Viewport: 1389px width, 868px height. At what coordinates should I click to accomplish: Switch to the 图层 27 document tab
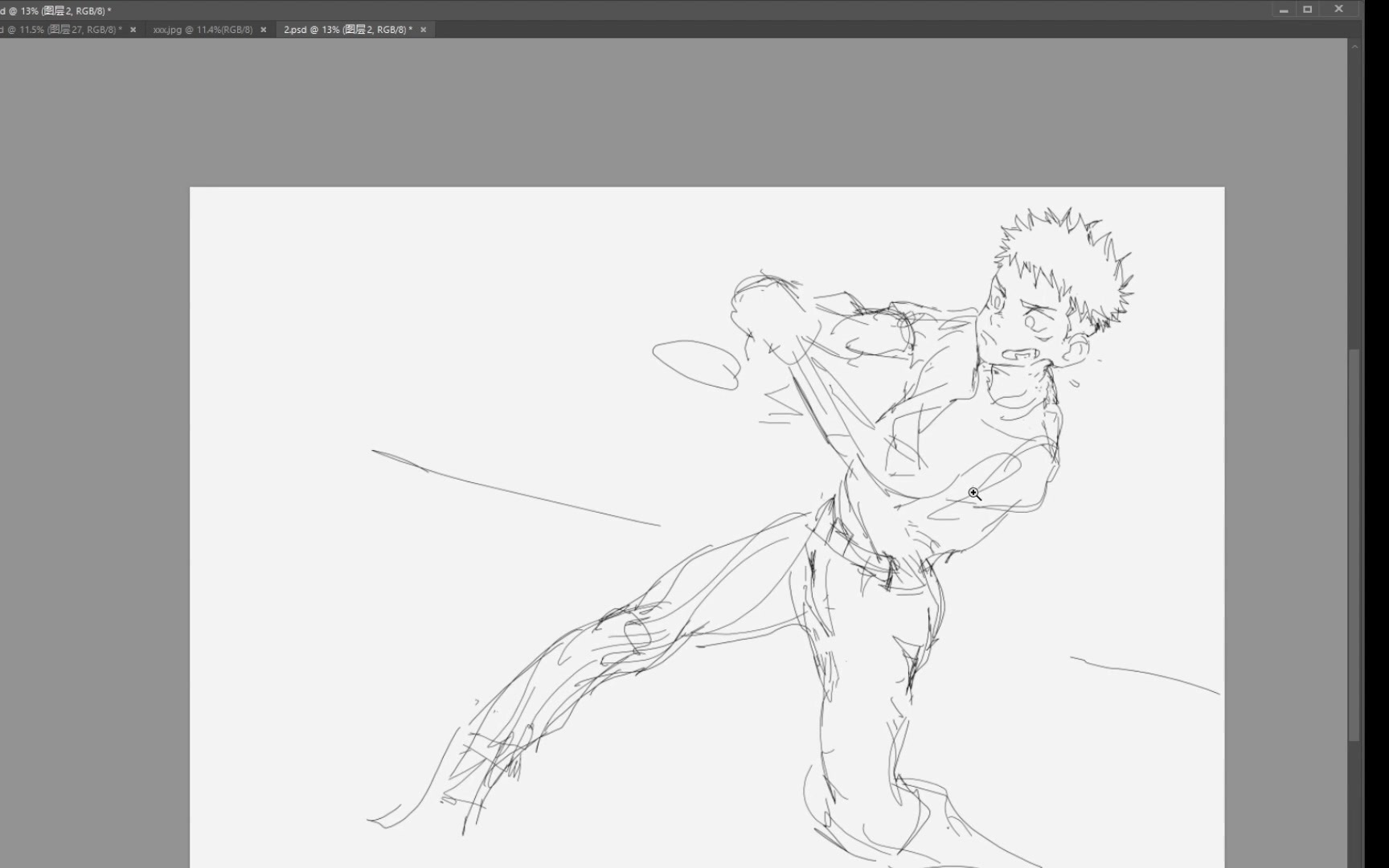[x=61, y=30]
